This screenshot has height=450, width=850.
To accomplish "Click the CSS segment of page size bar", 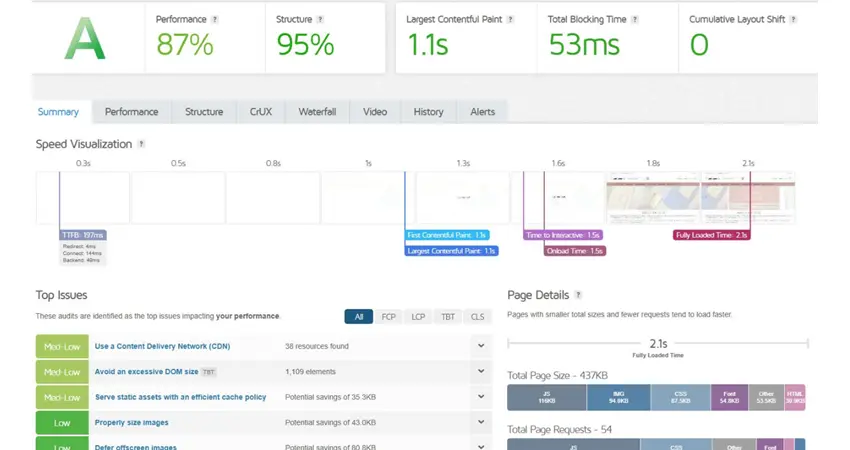I will (680, 397).
